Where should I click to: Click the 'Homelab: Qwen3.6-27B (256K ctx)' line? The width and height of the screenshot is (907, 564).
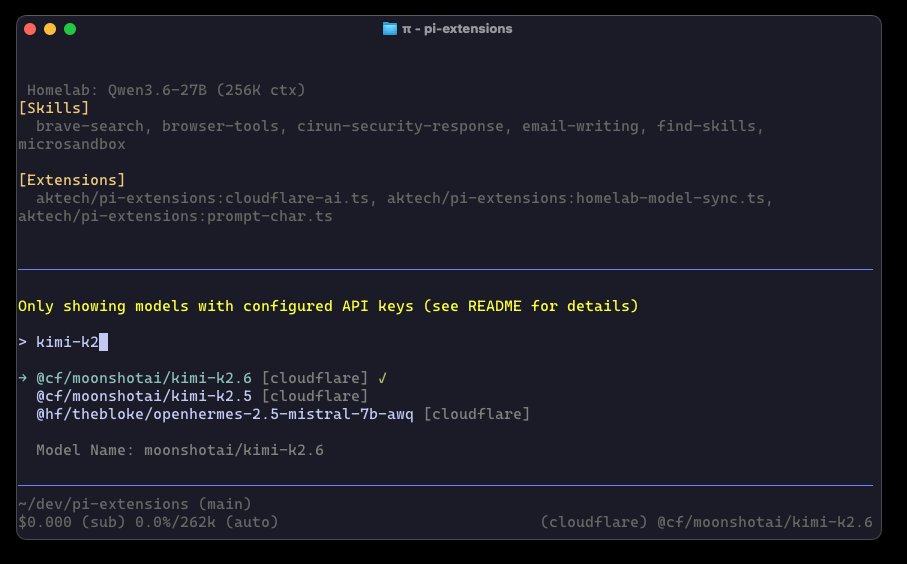click(166, 90)
